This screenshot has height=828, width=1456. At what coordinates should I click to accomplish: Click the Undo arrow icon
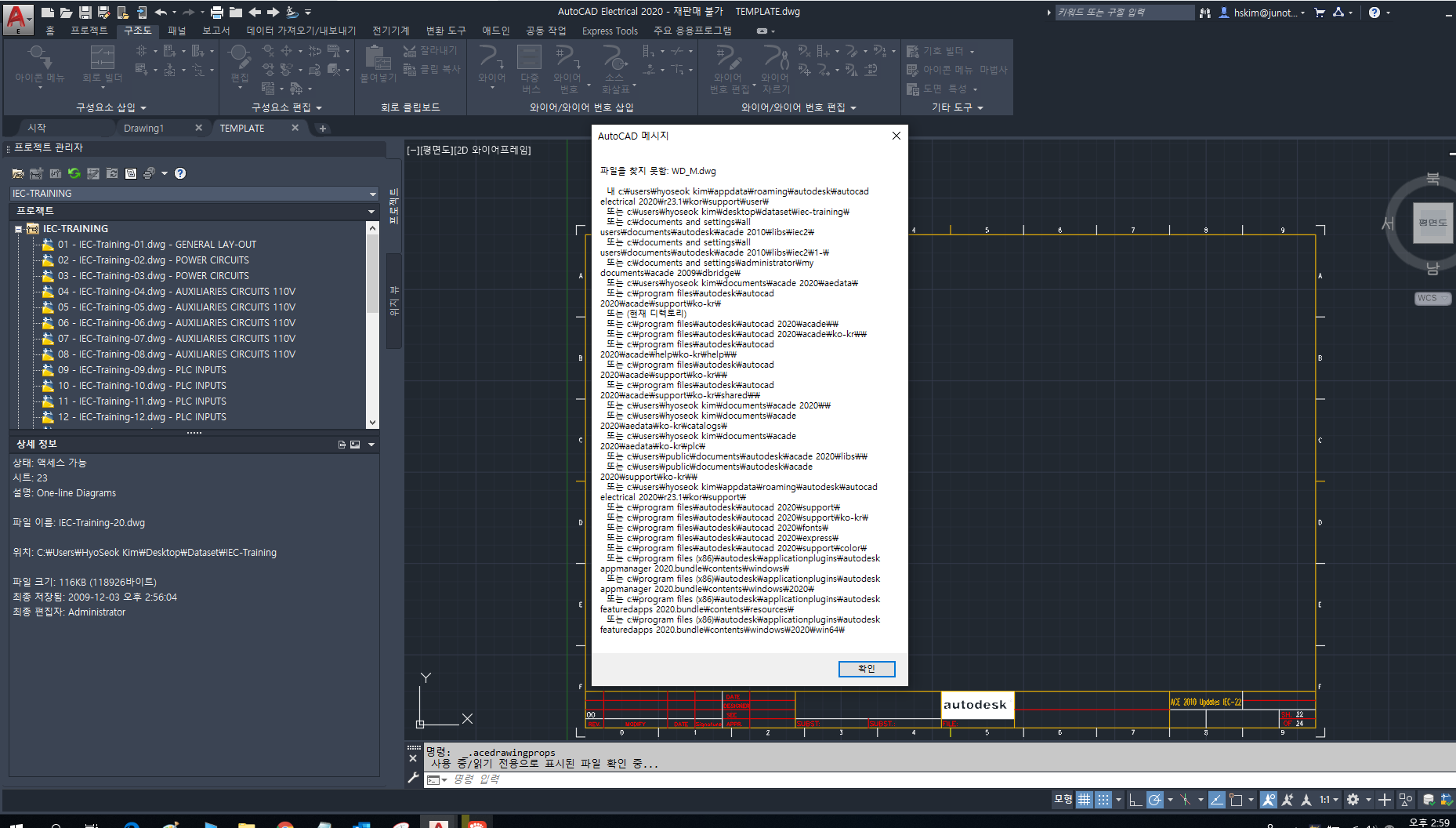tap(161, 12)
